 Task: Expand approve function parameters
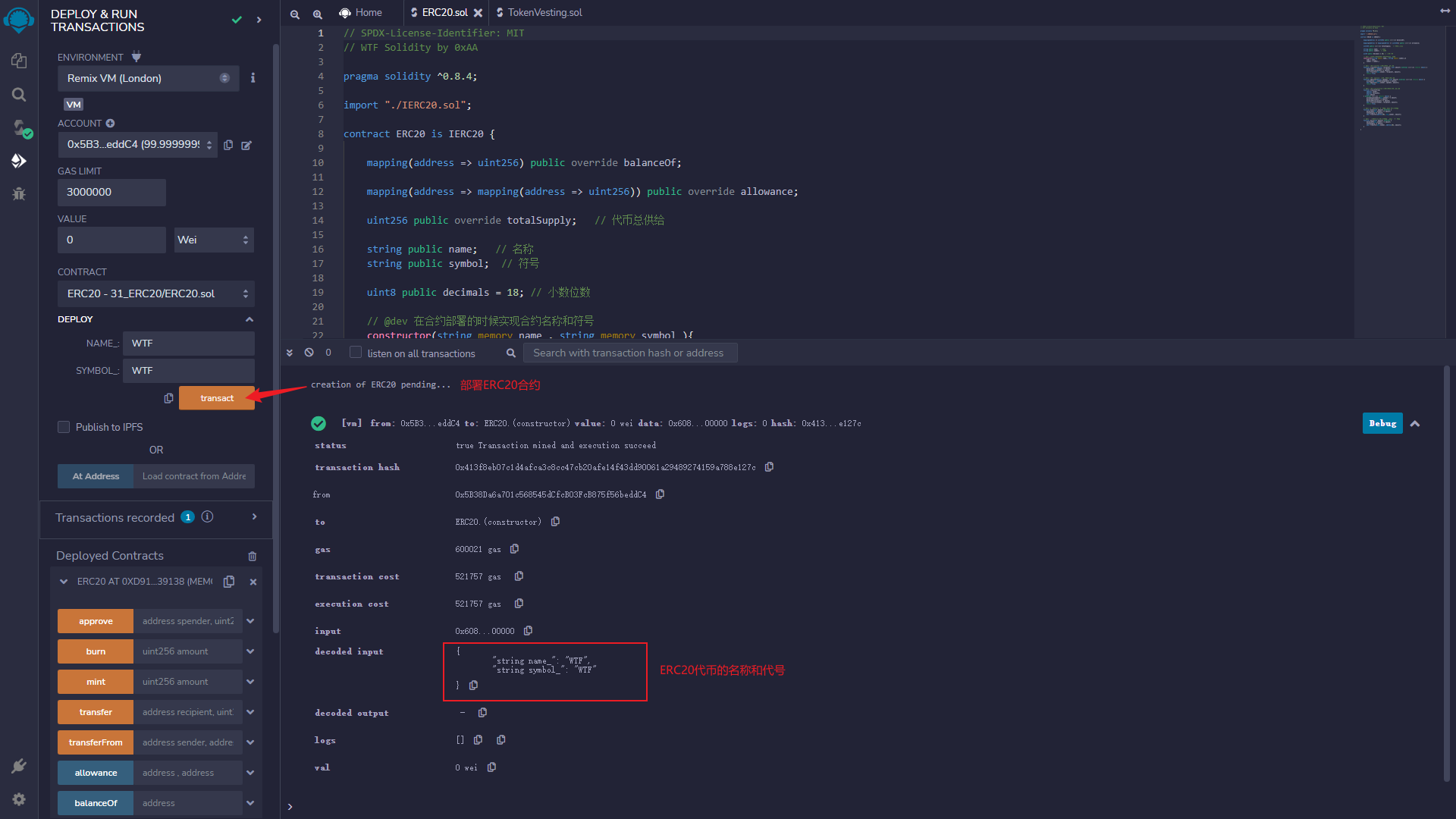click(x=250, y=621)
